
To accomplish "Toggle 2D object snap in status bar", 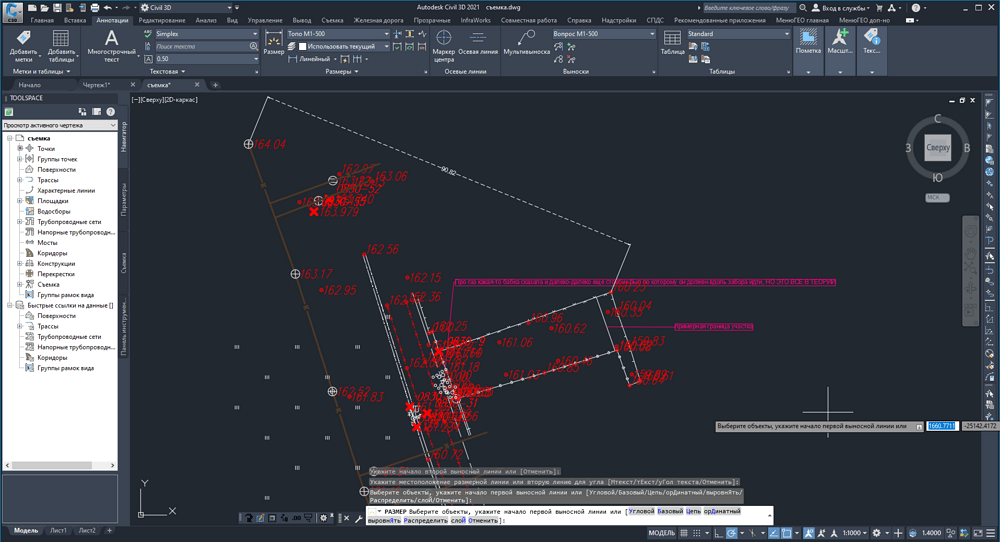I will tap(786, 532).
